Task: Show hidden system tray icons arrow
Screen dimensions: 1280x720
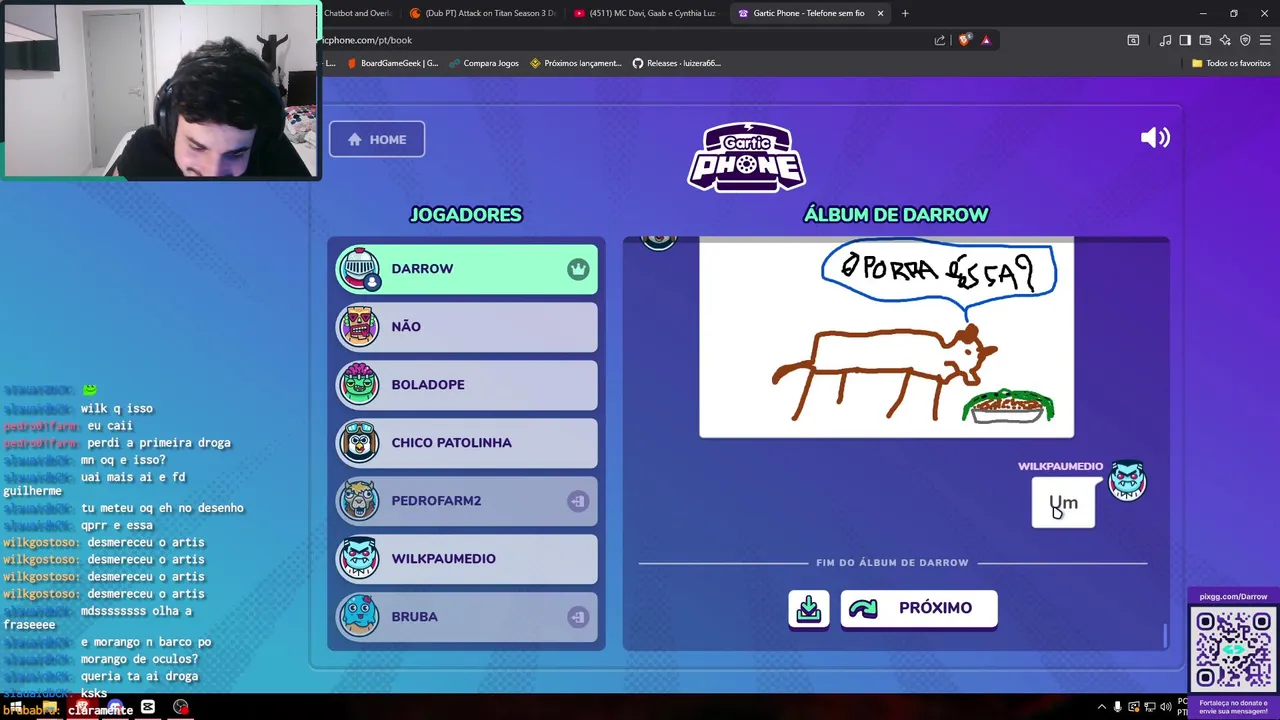Action: [x=1102, y=707]
